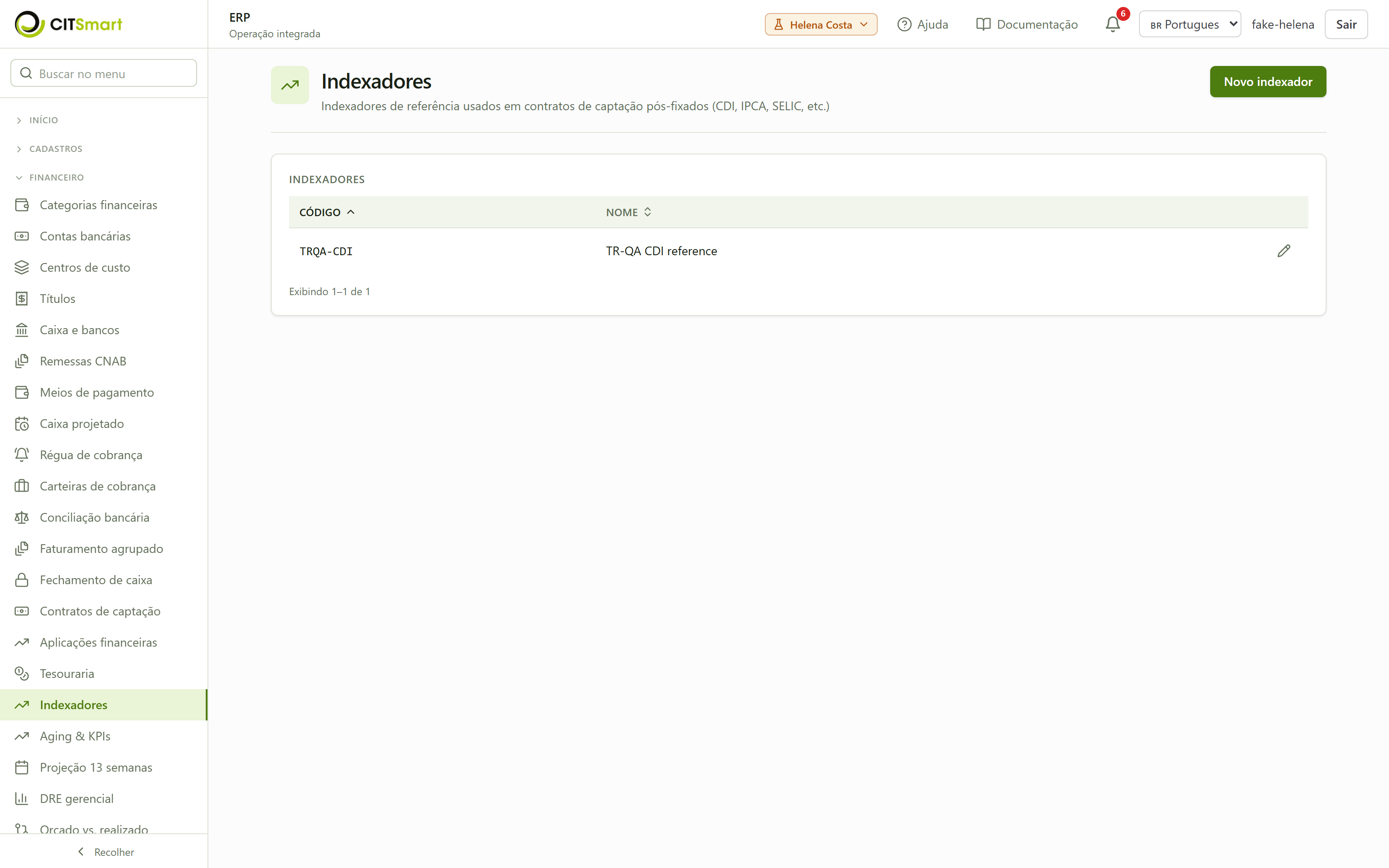Click the Remessas CNAB files icon
Viewport: 1389px width, 868px height.
(22, 361)
